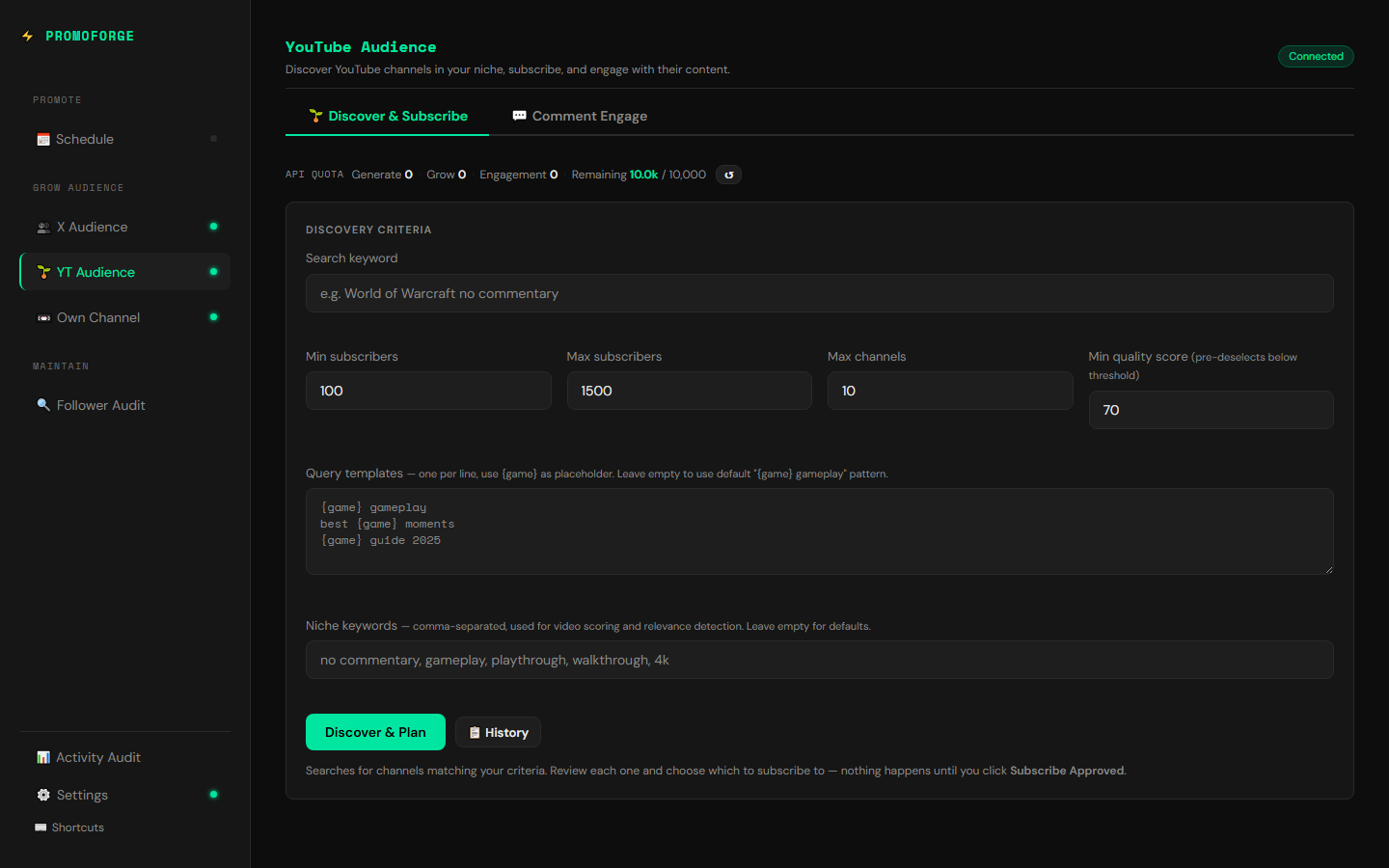Click the MAINTAIN section header
Viewport: 1389px width, 868px height.
pyautogui.click(x=61, y=366)
